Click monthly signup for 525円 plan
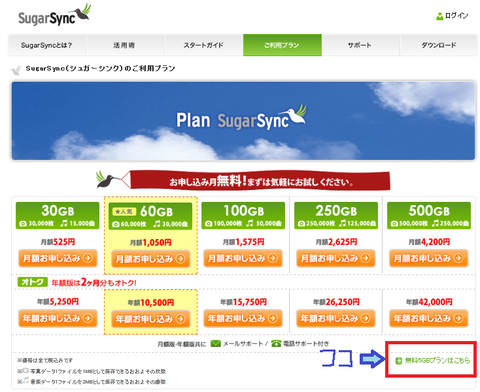The image size is (480, 392). (x=58, y=258)
